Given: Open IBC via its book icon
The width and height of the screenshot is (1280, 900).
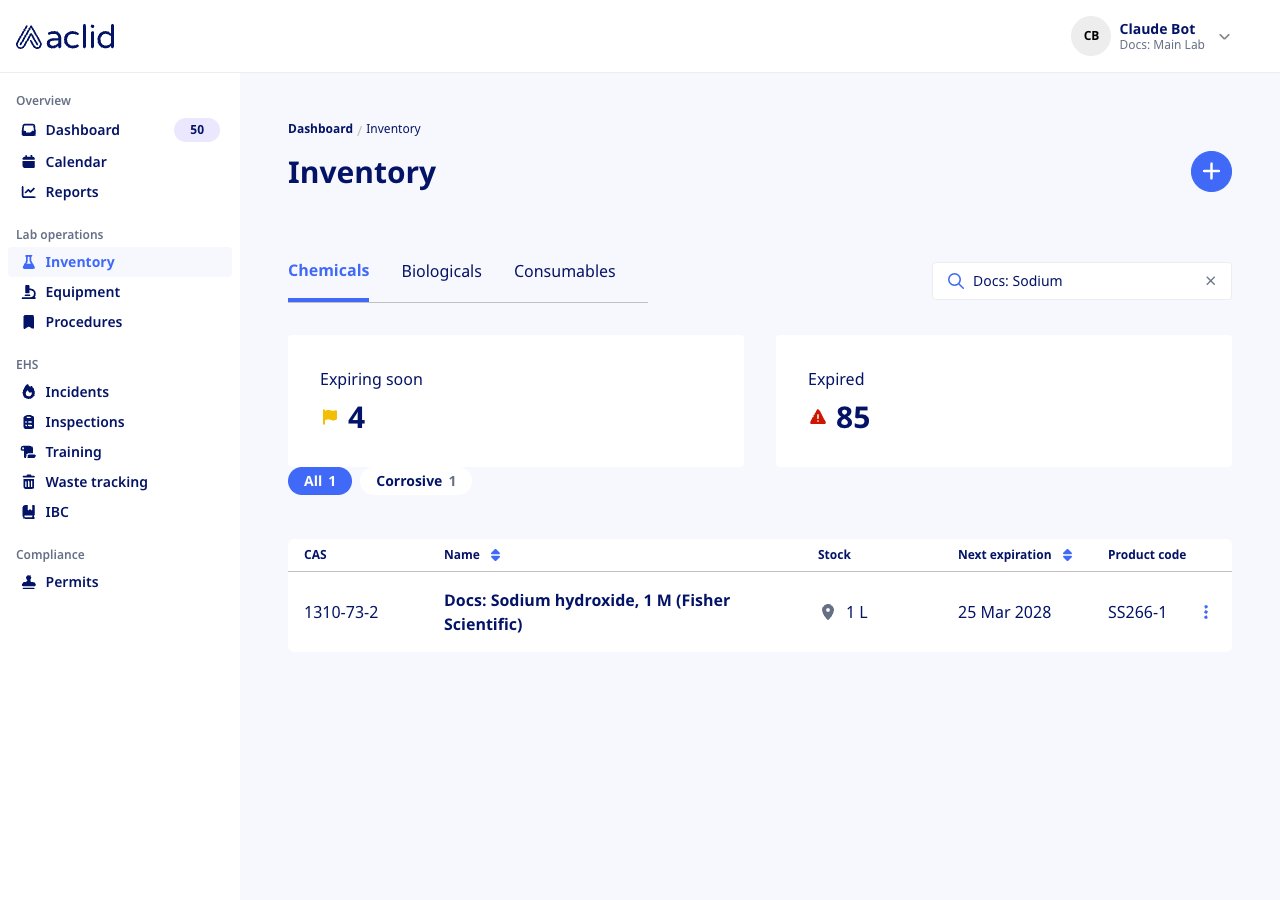Looking at the screenshot, I should pyautogui.click(x=29, y=512).
